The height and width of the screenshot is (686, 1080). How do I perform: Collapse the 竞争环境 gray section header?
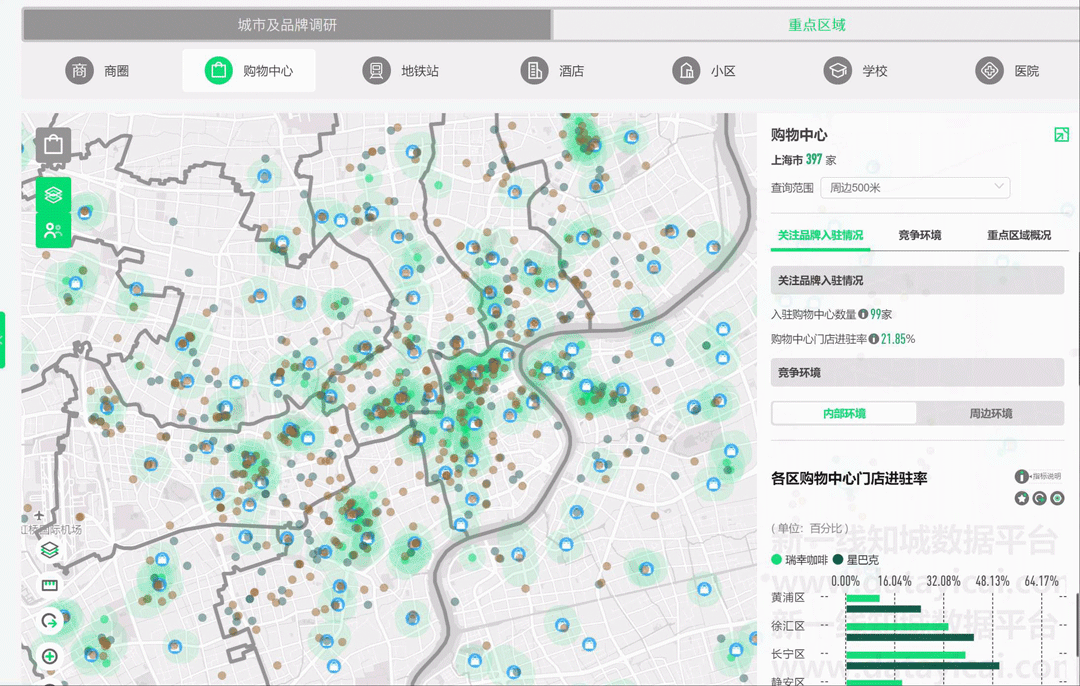tap(916, 373)
